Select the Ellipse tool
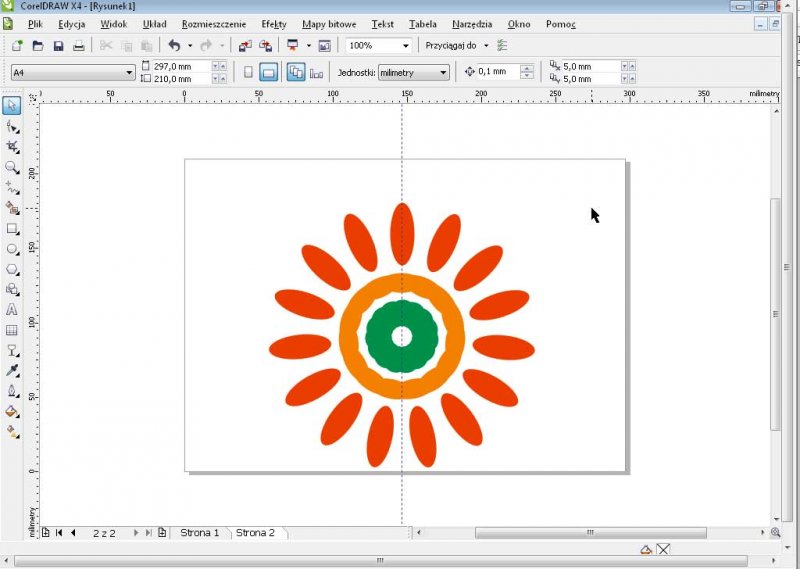The image size is (800, 569). pyautogui.click(x=12, y=248)
